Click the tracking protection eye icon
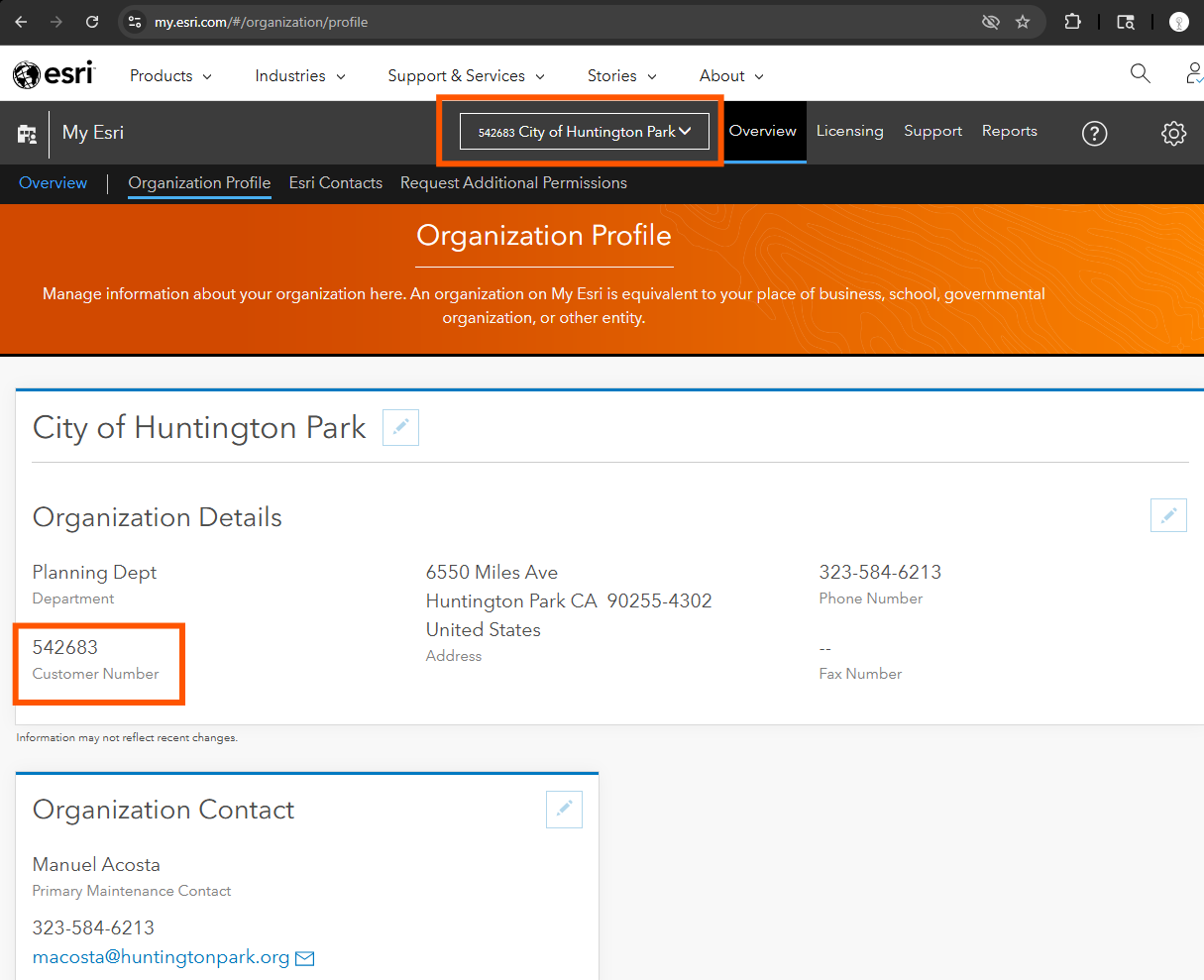 [x=990, y=22]
